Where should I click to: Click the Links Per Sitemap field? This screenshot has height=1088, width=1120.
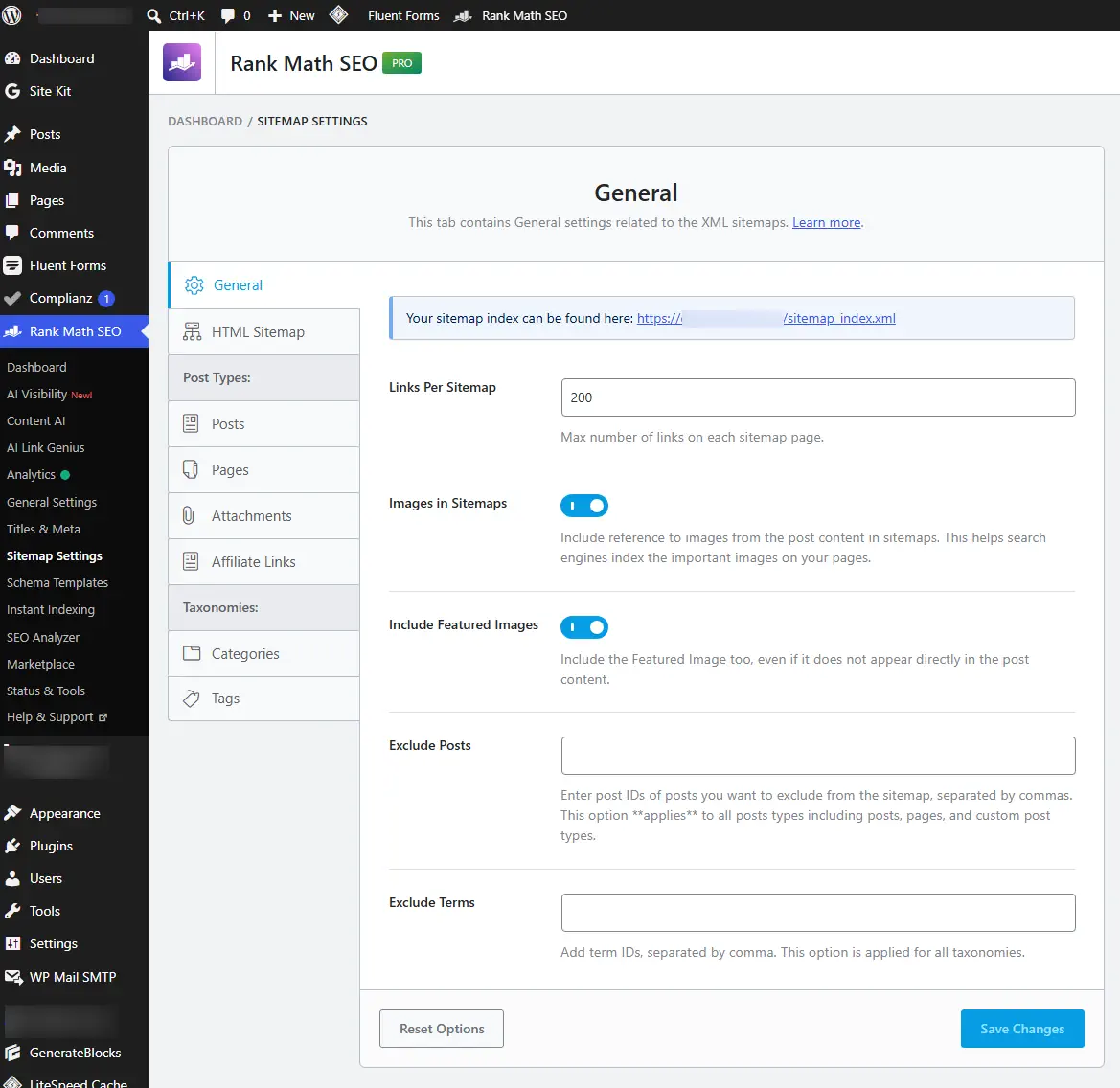pyautogui.click(x=818, y=397)
